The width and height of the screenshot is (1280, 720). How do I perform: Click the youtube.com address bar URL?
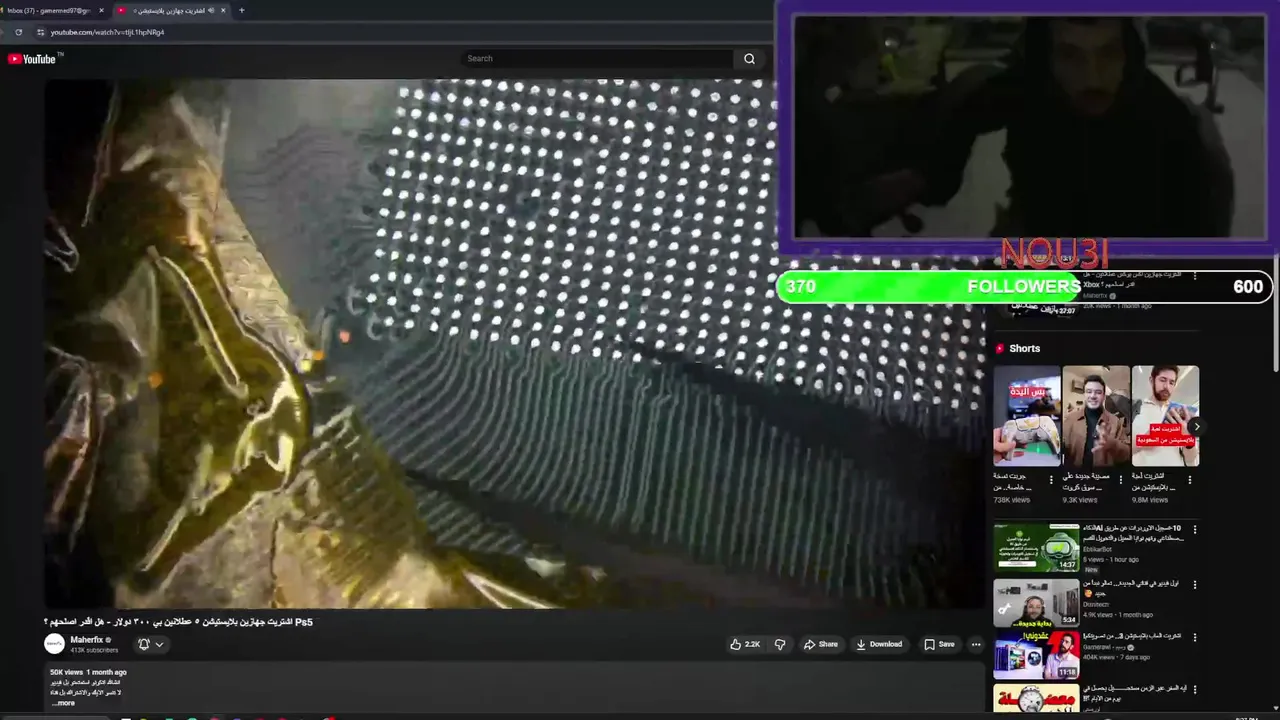point(107,32)
